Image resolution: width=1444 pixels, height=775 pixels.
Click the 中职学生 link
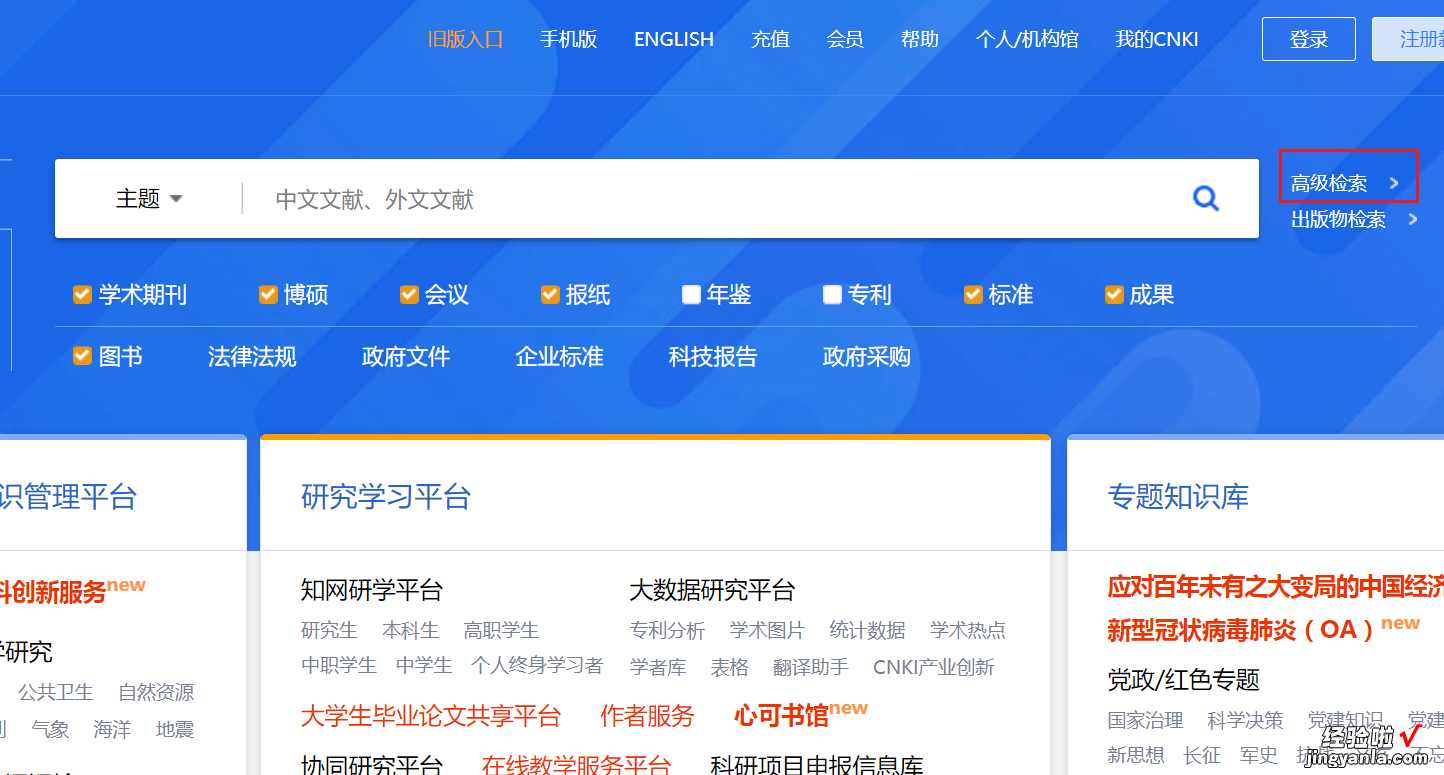tap(339, 665)
